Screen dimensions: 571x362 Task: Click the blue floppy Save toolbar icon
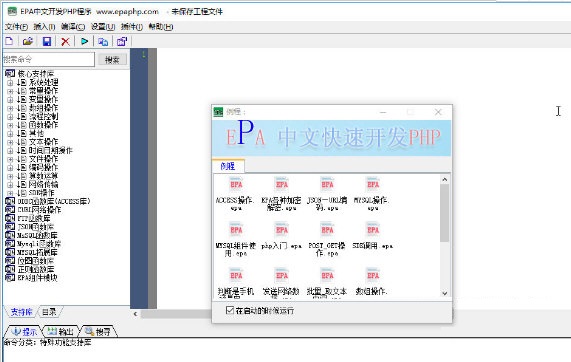pos(47,41)
